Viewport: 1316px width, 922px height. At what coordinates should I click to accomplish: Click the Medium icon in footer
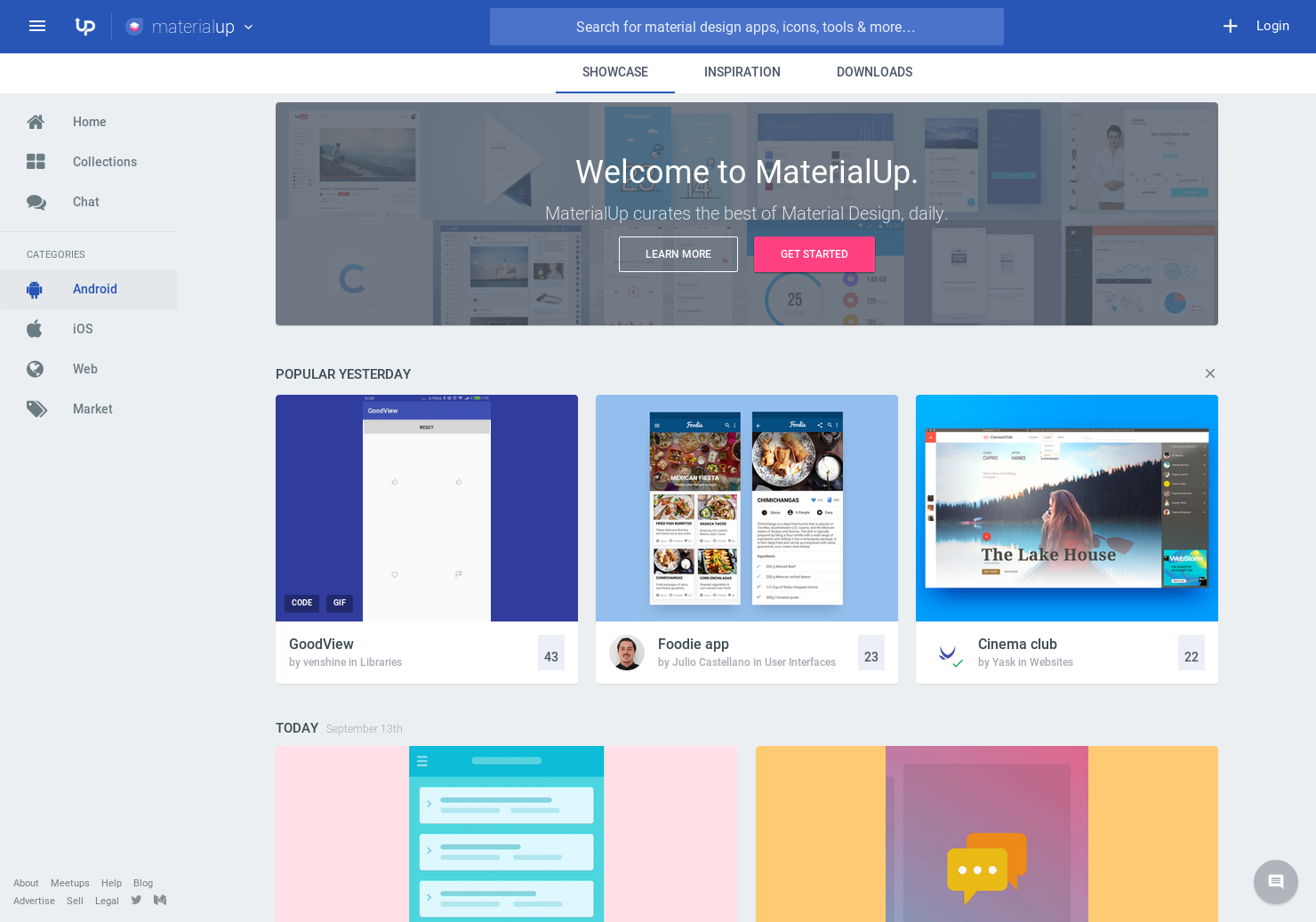coord(160,900)
